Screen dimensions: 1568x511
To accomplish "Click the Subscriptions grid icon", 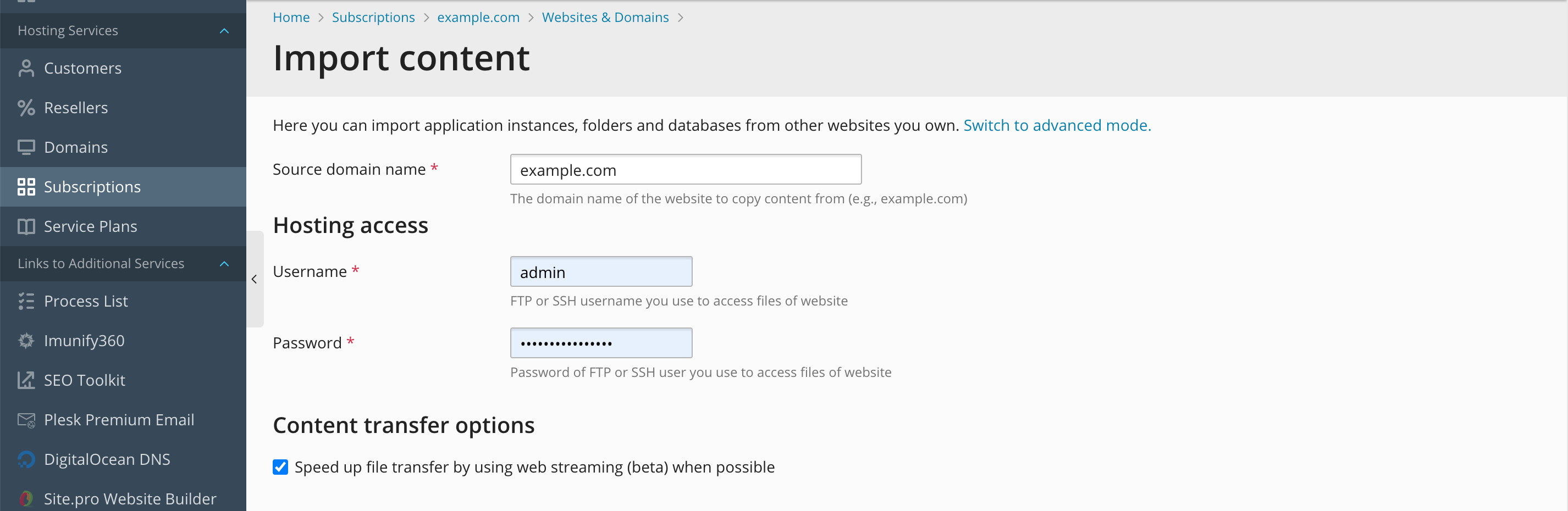I will tap(25, 187).
